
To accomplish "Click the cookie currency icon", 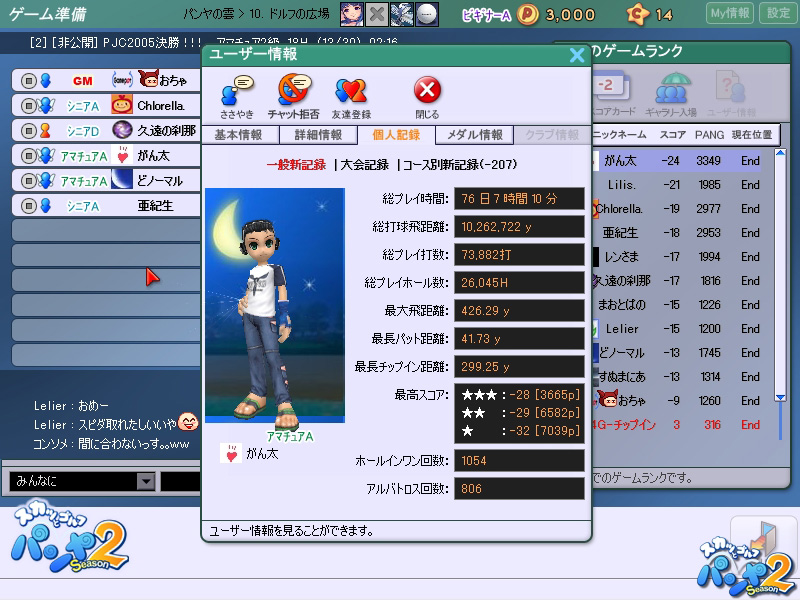I will (638, 15).
